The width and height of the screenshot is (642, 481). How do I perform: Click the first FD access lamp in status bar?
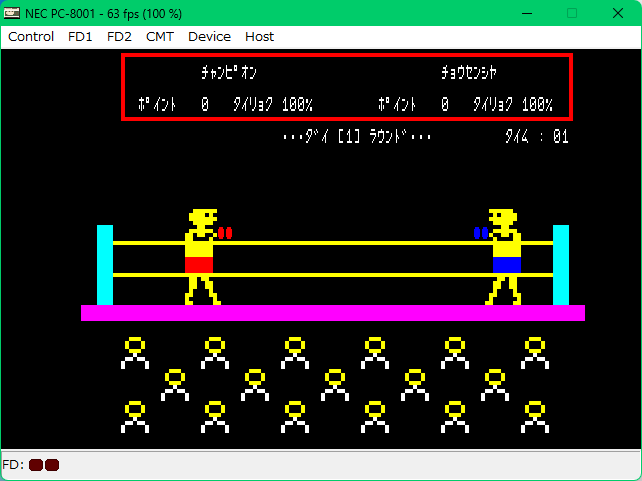point(36,465)
